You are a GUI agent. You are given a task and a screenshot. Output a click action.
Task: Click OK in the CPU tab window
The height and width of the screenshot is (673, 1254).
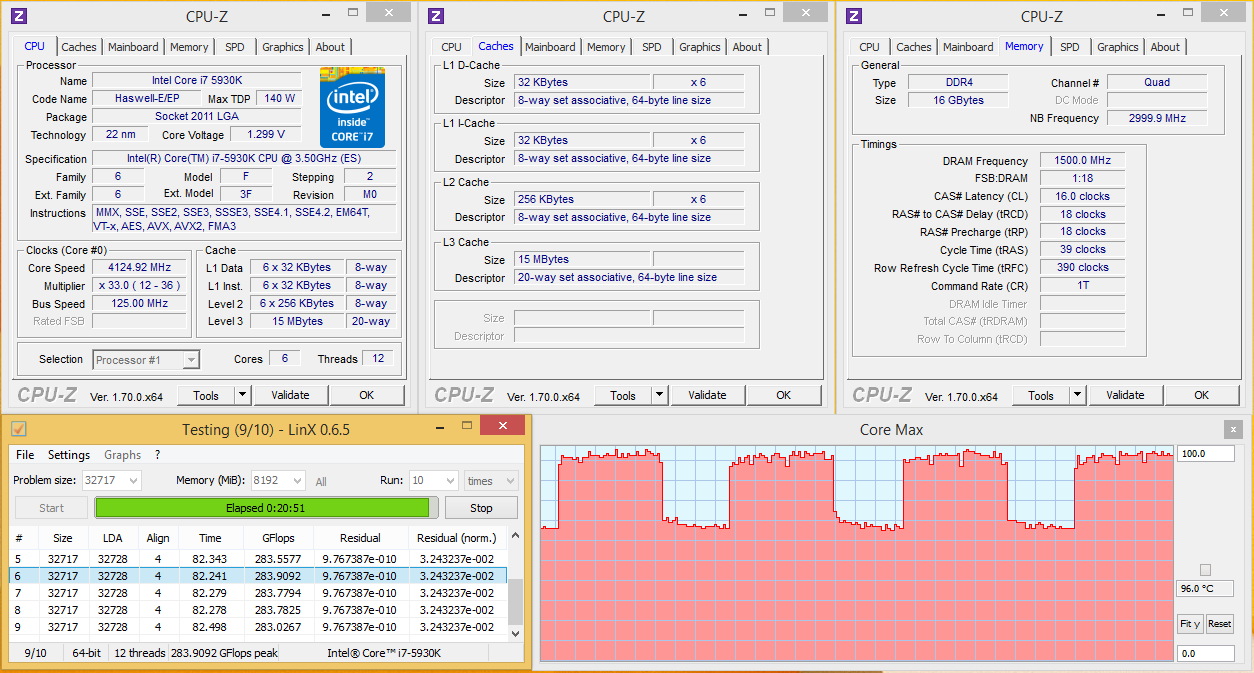367,395
